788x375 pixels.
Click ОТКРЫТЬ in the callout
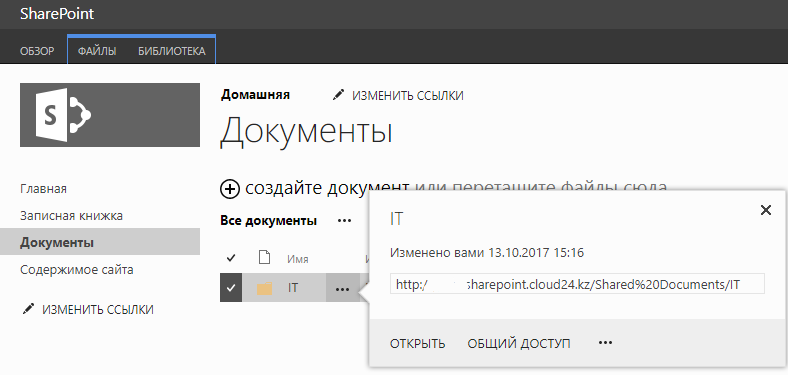coord(418,344)
